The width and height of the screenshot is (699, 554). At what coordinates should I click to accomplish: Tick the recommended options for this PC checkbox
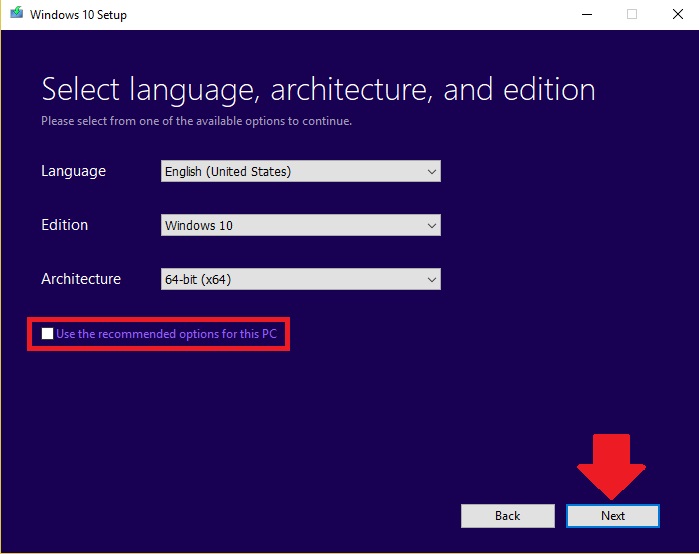(47, 333)
